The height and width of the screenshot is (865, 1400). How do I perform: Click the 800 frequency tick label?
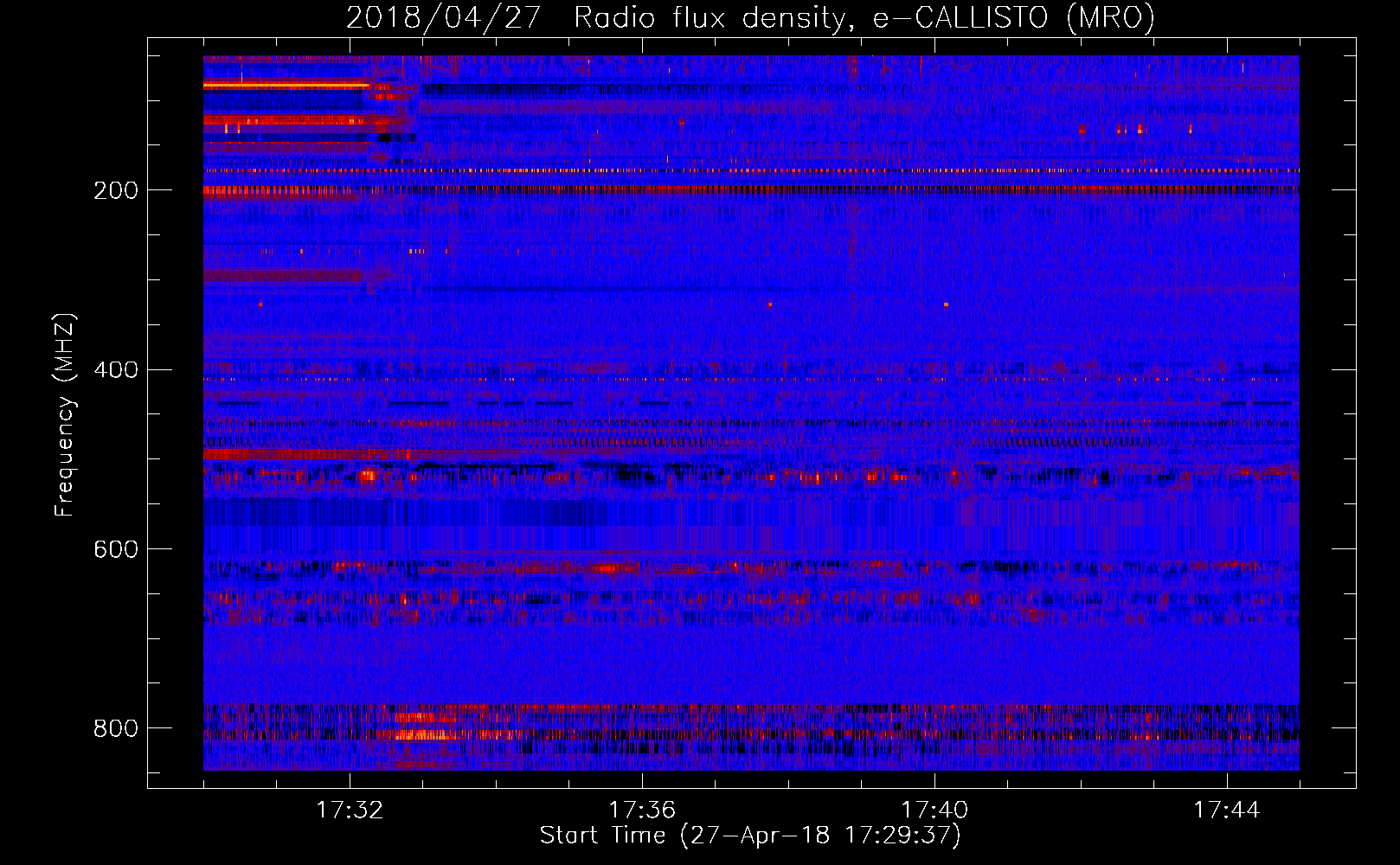pos(116,729)
